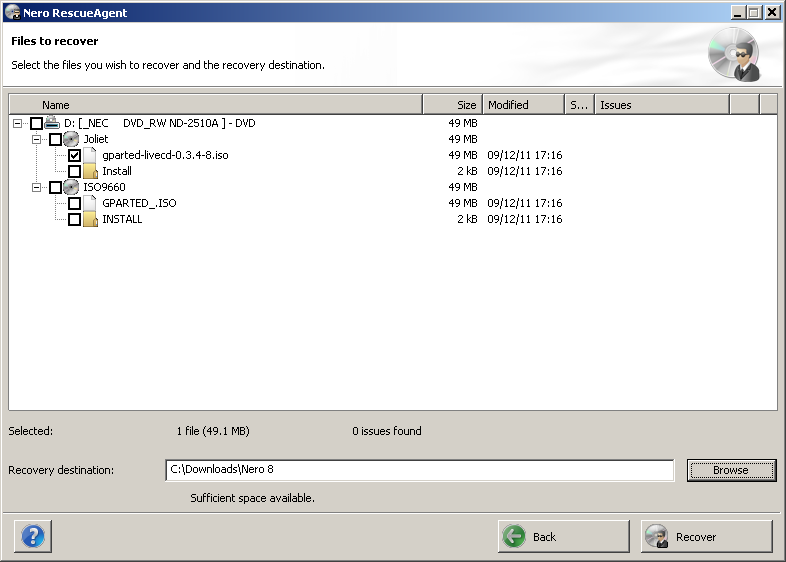Collapse the ISO9660 tree node
The image size is (786, 562).
37,188
